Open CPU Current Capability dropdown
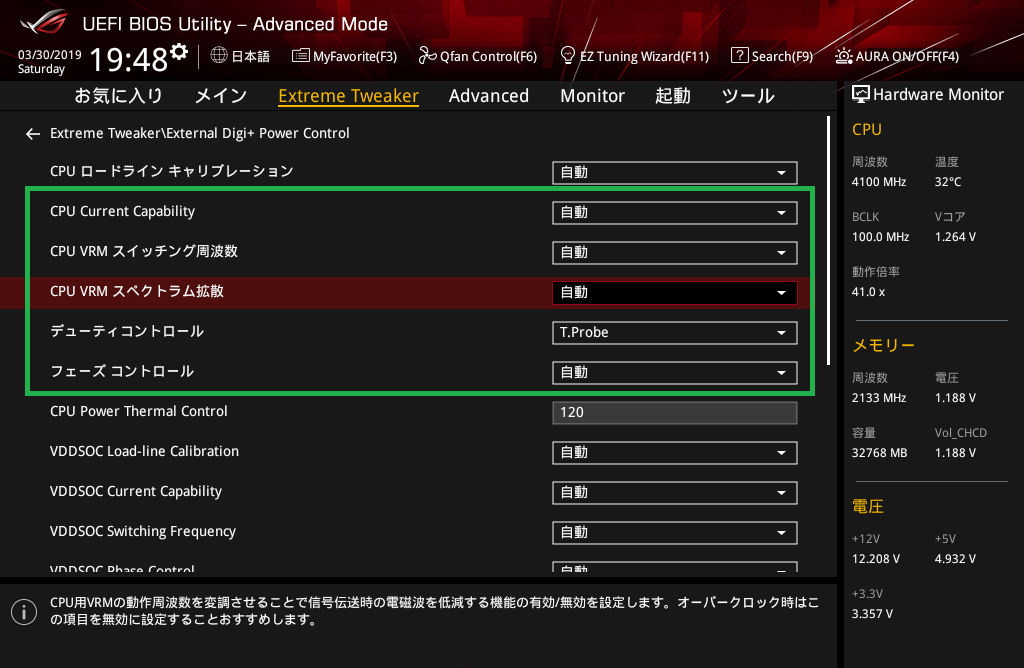 click(675, 213)
